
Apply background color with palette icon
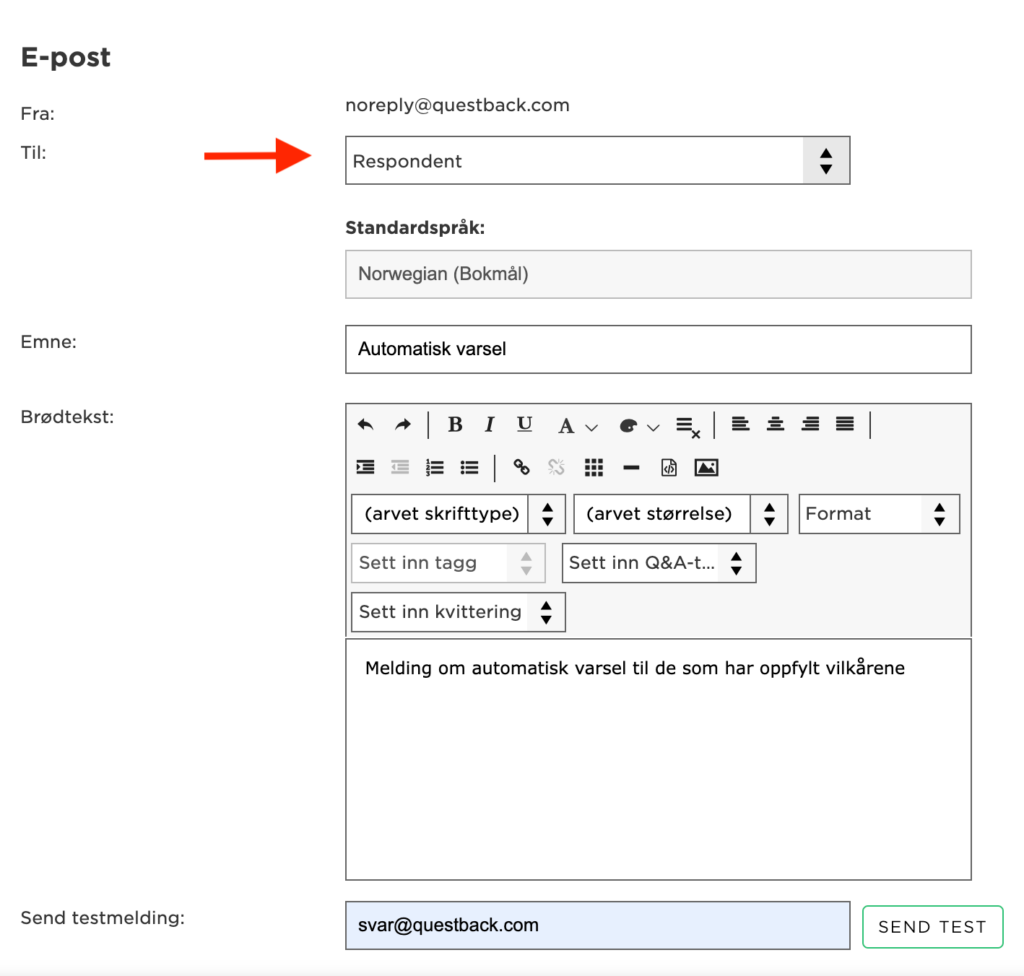tap(628, 427)
